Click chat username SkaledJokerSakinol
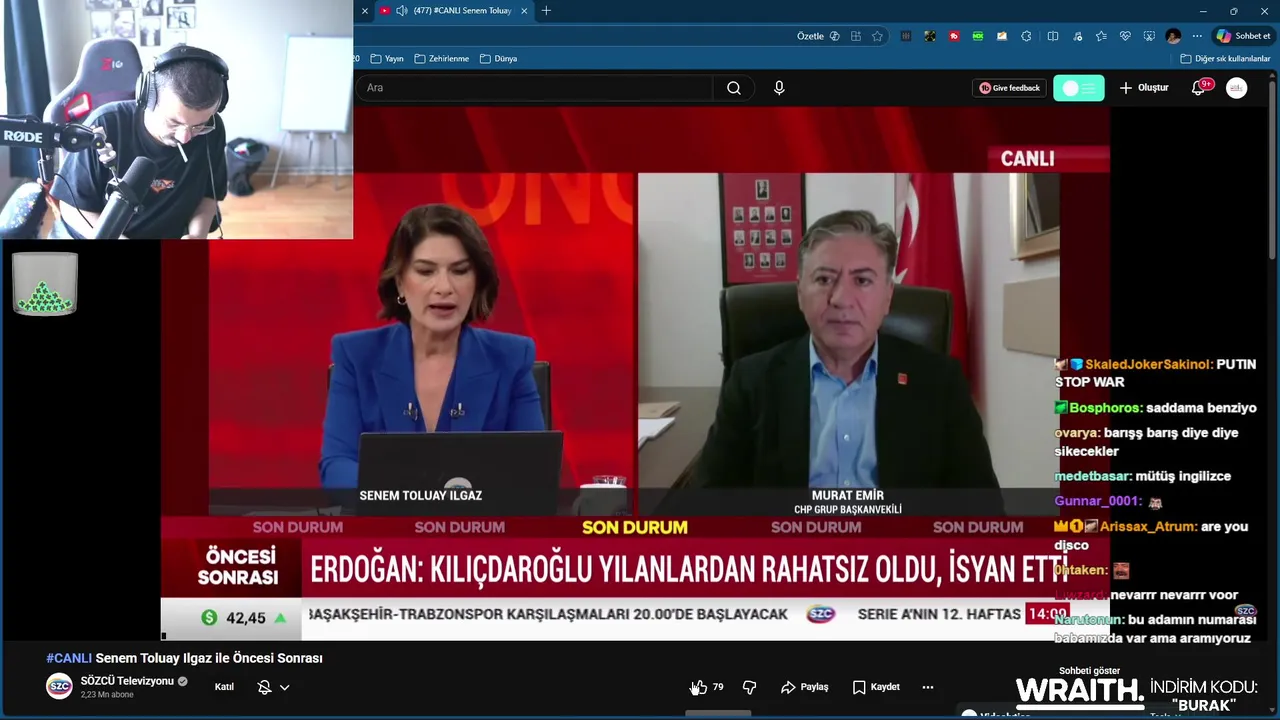The image size is (1280, 720). [1148, 365]
